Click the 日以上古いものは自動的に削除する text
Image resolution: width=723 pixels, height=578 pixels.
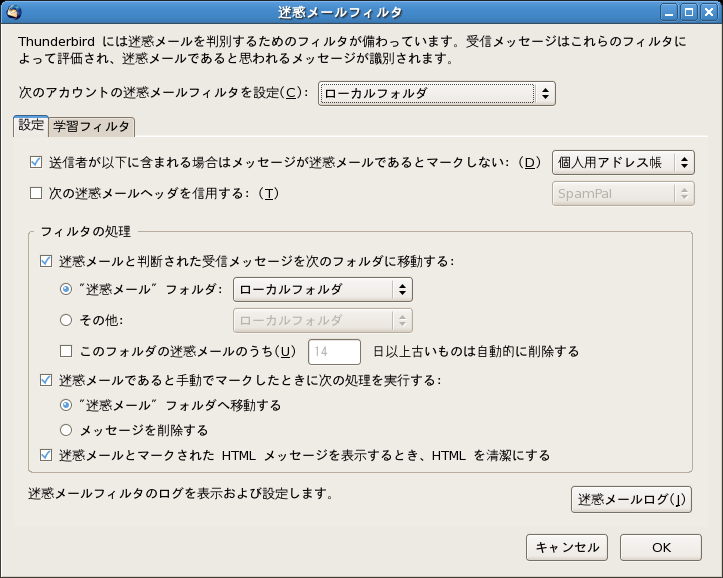coord(476,352)
